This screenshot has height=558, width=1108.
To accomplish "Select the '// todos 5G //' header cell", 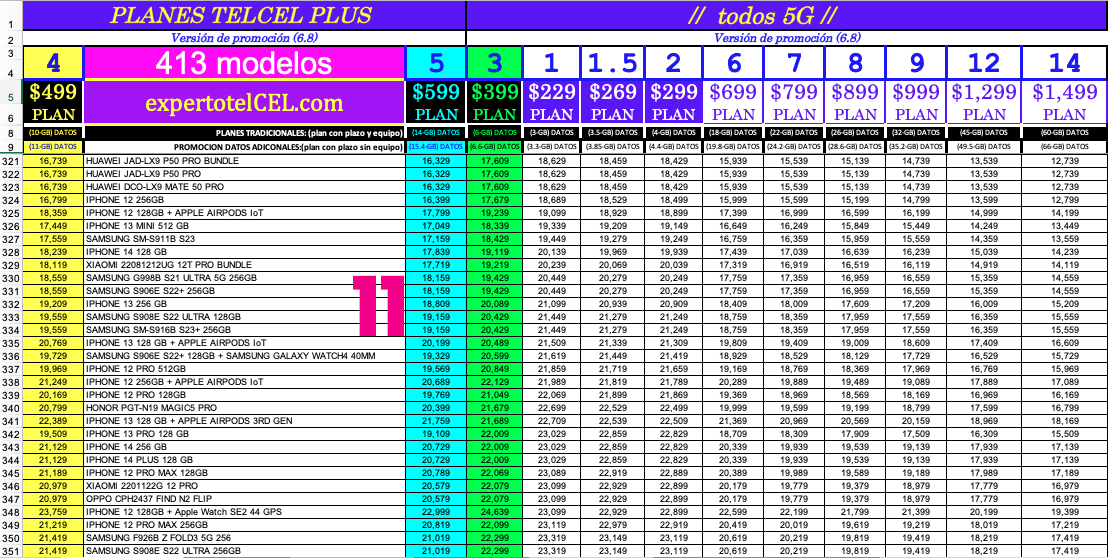I will click(x=786, y=16).
